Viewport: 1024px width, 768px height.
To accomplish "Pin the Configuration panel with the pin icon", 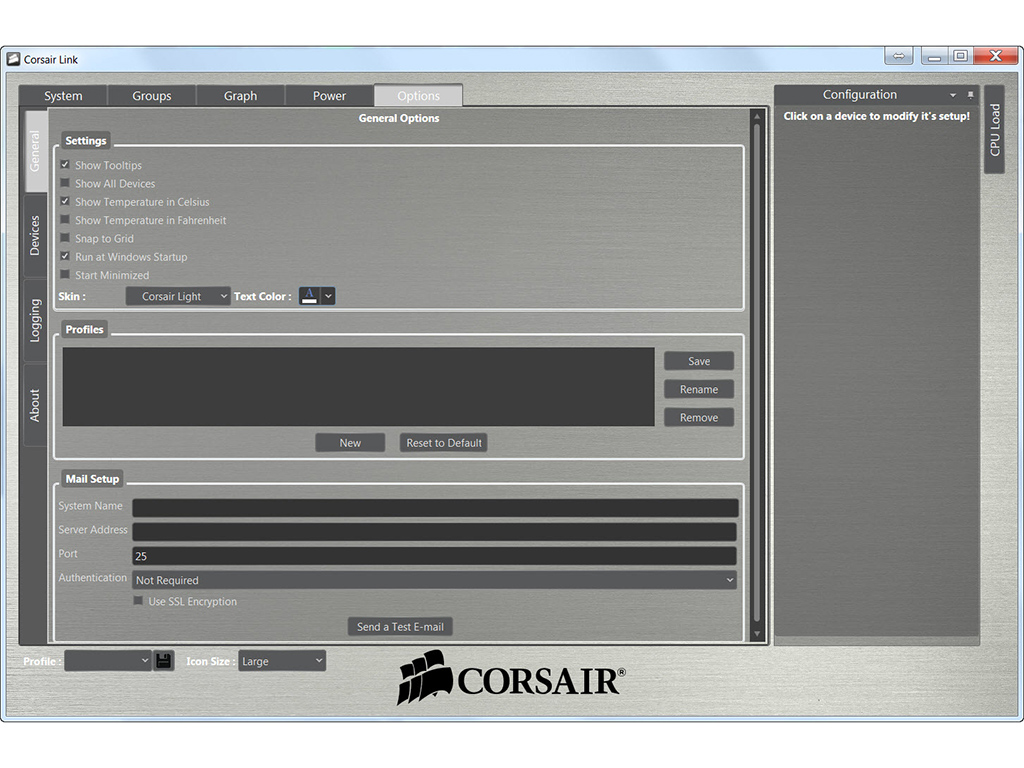I will (x=970, y=95).
